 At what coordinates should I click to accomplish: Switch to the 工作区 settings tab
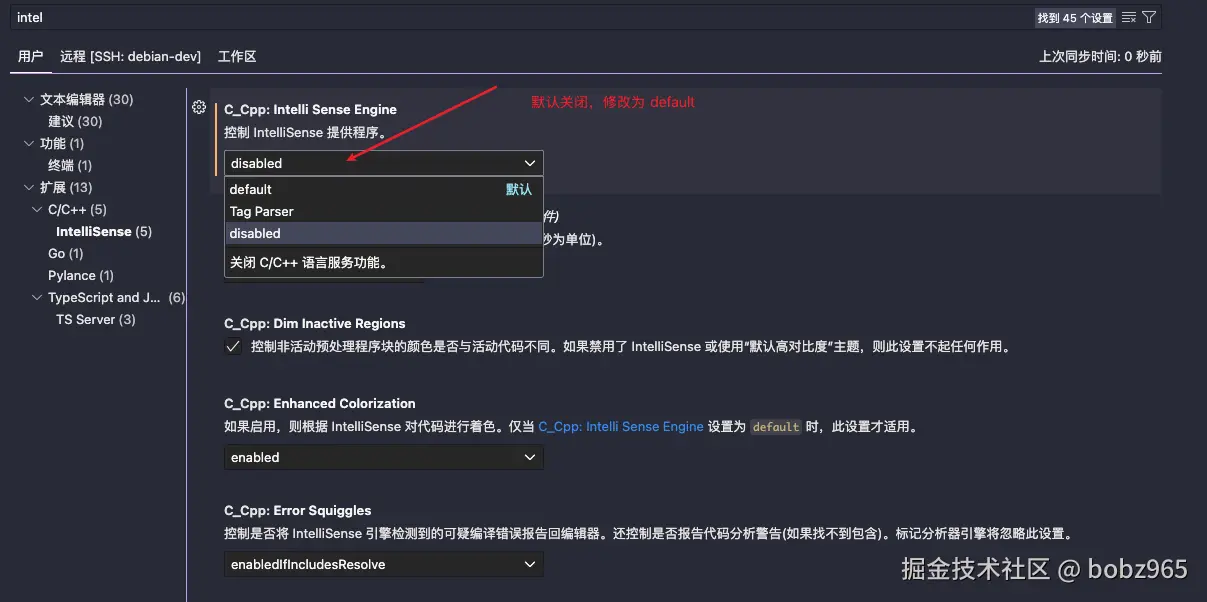click(x=237, y=56)
